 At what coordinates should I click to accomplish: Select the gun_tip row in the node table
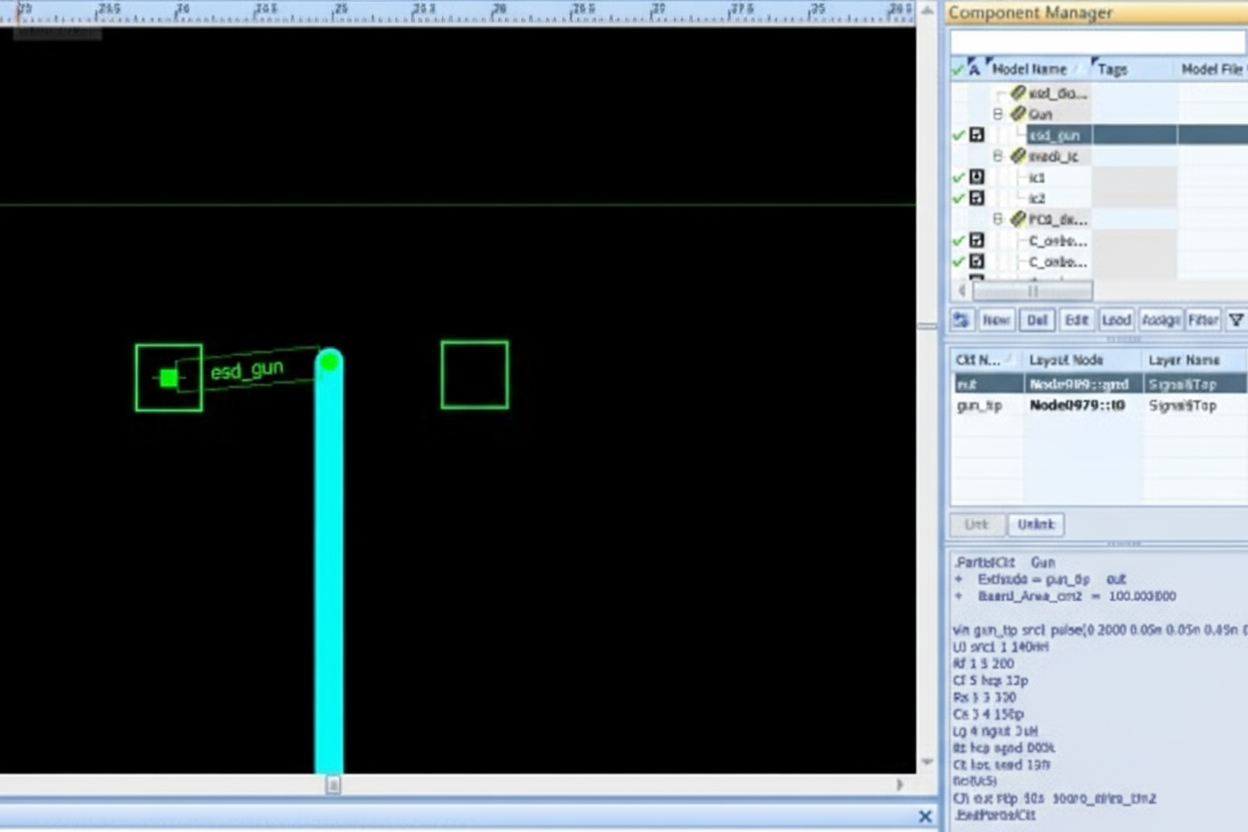tap(987, 405)
